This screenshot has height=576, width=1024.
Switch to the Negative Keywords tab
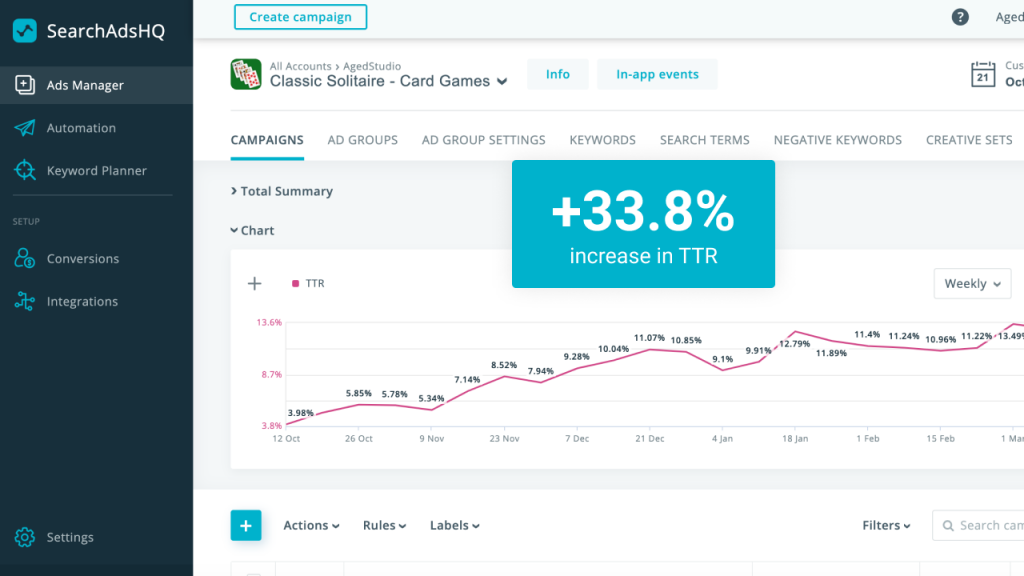[x=837, y=140]
